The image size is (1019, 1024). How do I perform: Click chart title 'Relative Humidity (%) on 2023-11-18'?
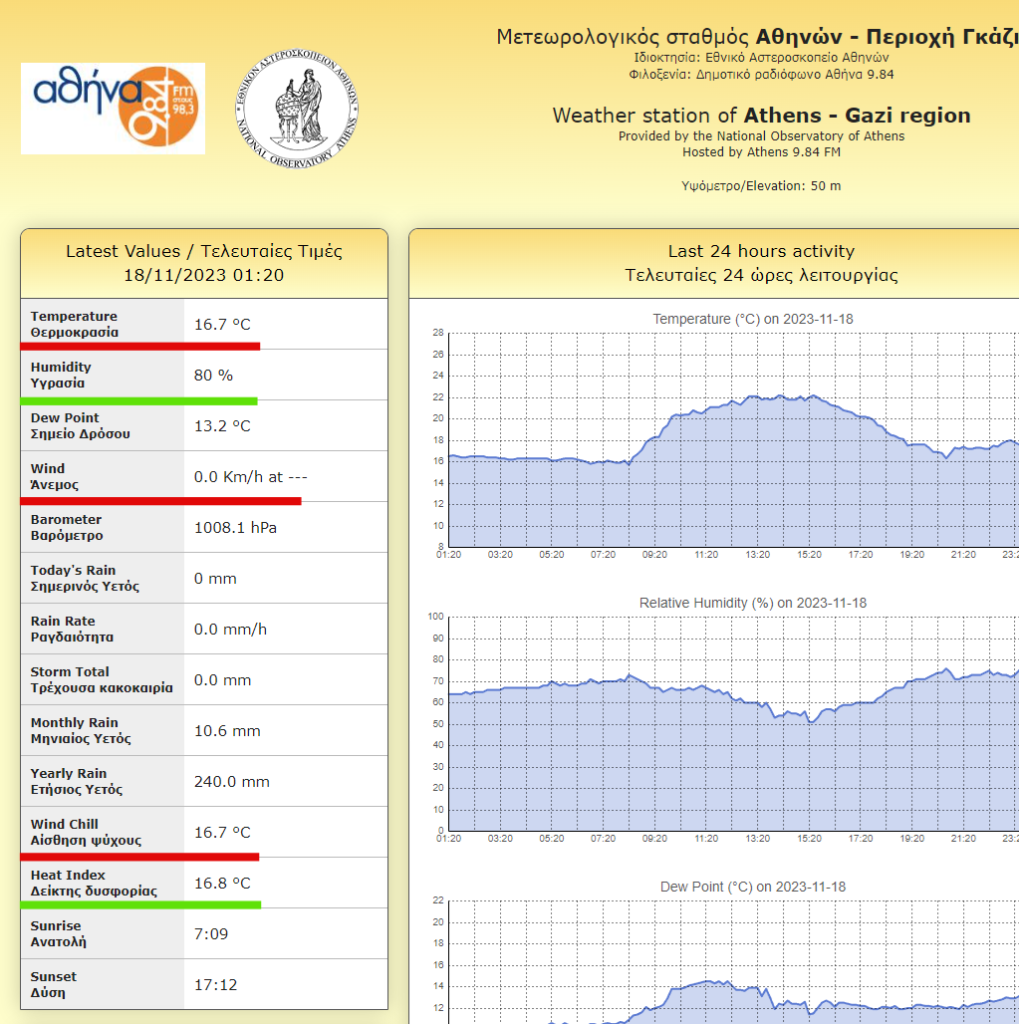coord(752,603)
